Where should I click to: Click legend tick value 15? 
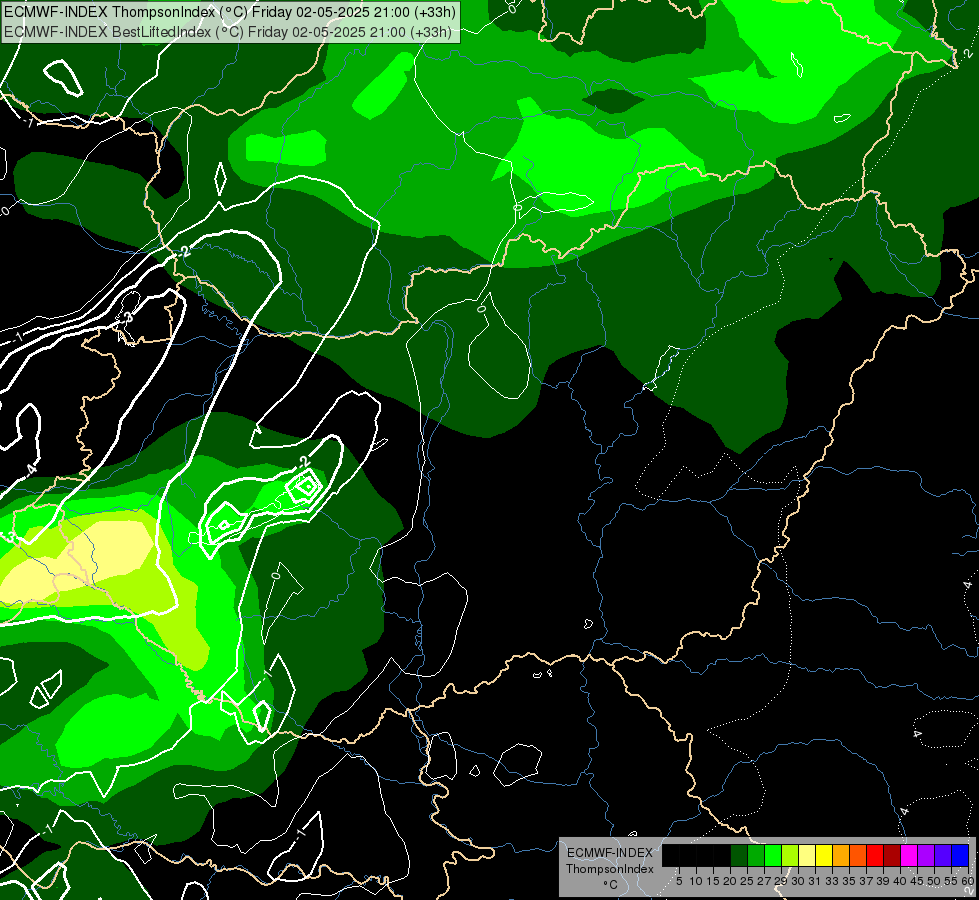coord(714,881)
